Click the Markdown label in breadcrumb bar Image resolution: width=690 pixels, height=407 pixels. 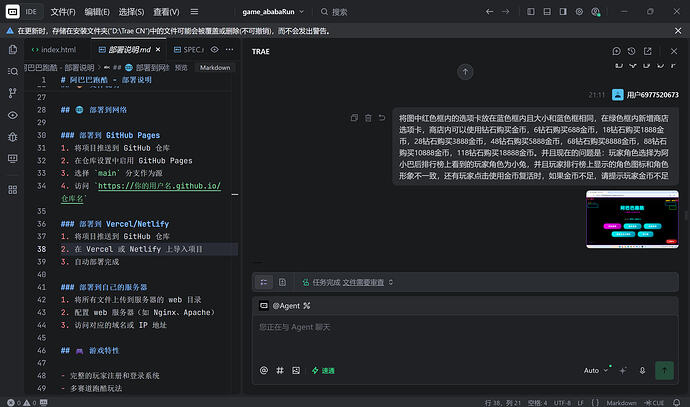point(215,68)
